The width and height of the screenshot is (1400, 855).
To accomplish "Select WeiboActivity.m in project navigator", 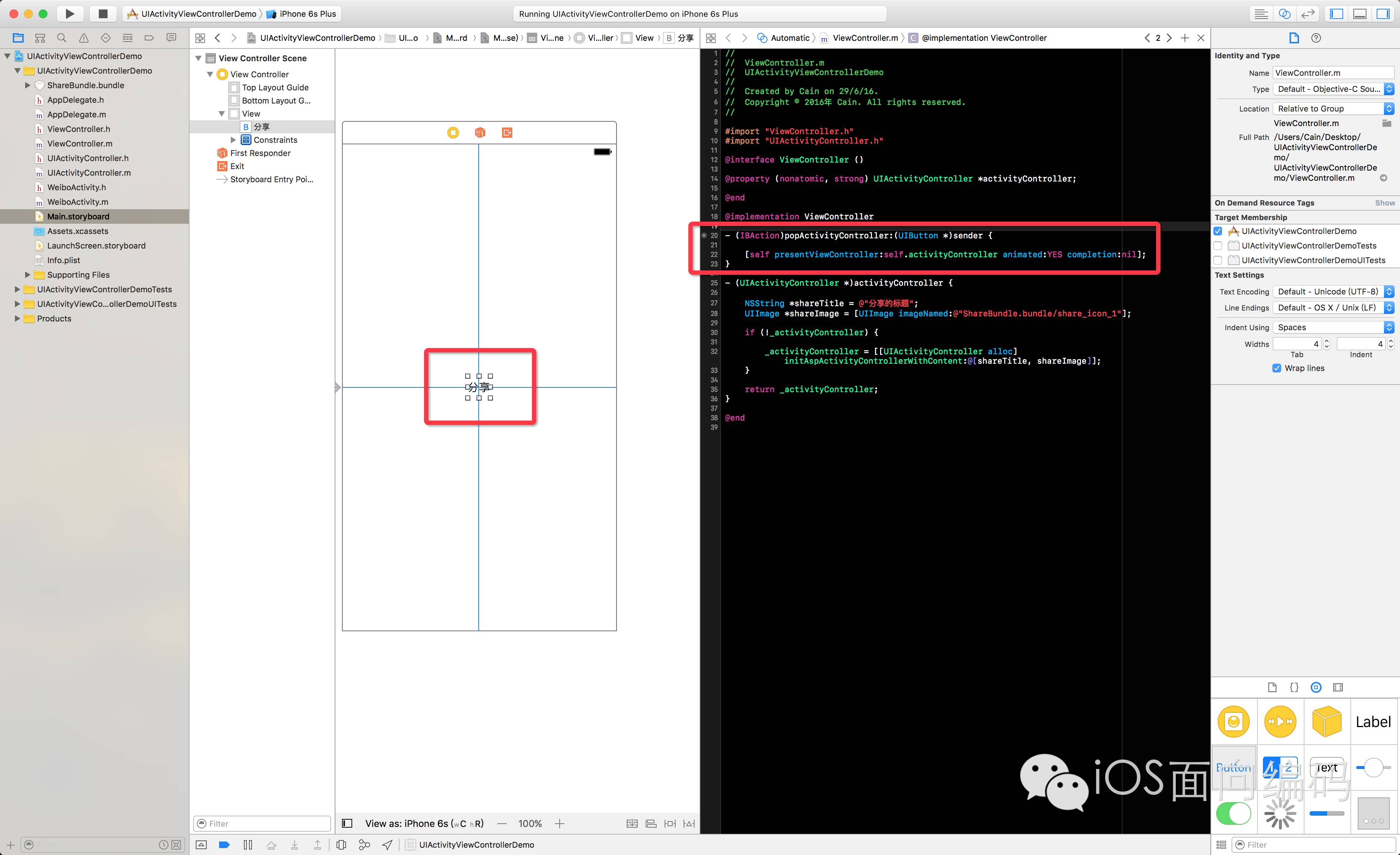I will [x=77, y=202].
